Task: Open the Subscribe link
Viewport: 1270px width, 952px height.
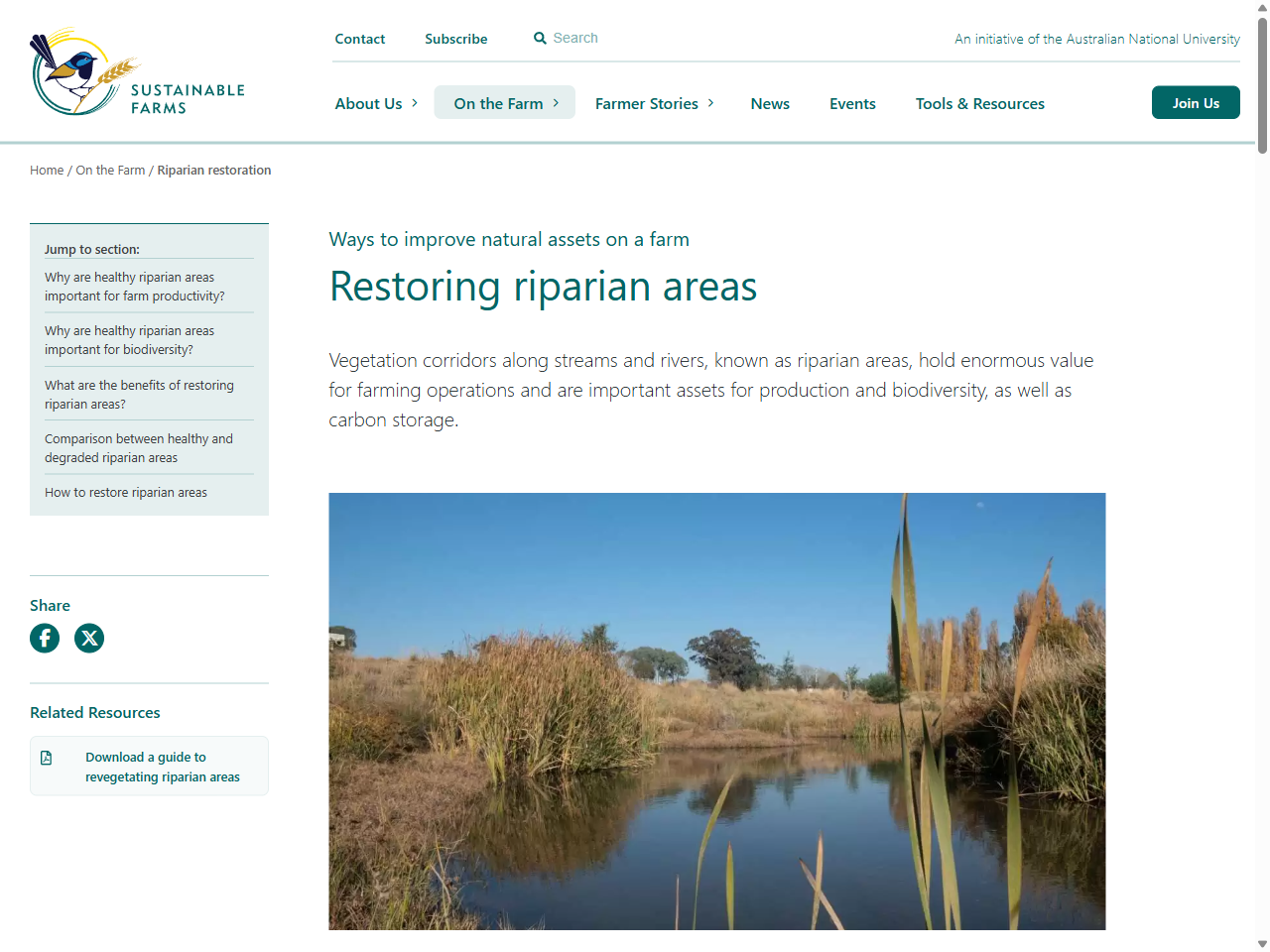Action: (455, 39)
